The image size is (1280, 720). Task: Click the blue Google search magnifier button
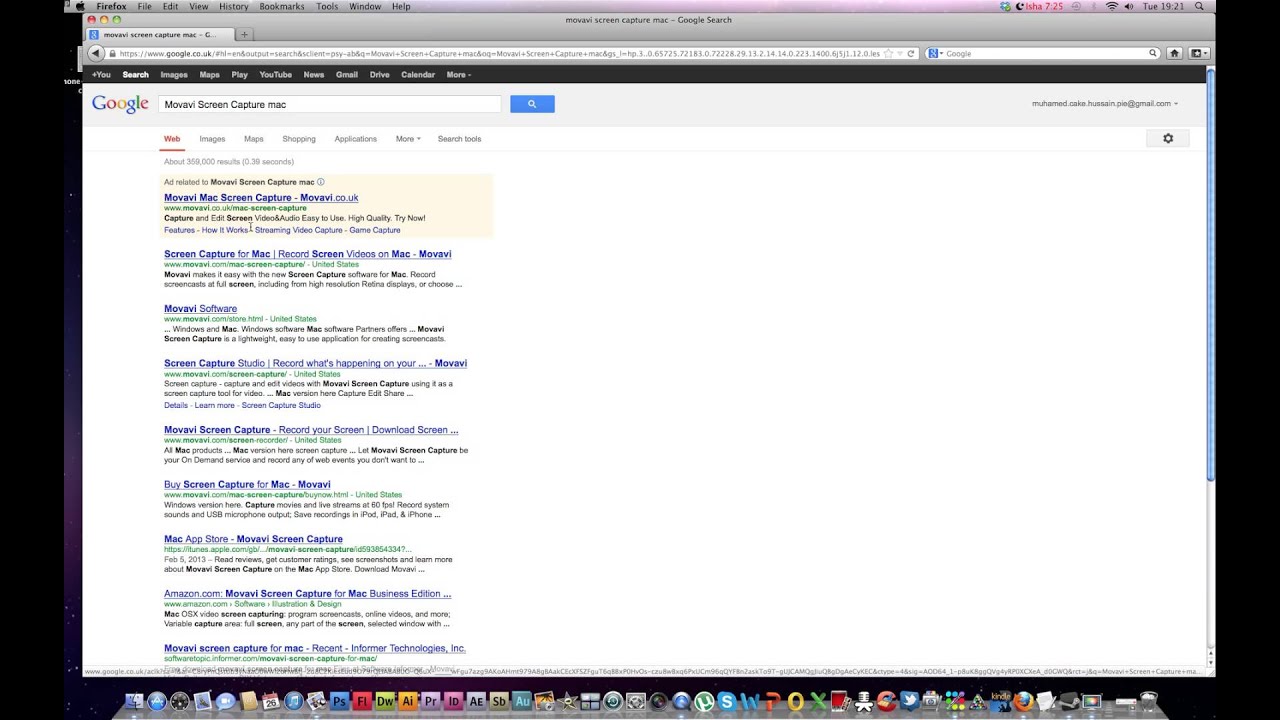pyautogui.click(x=532, y=104)
